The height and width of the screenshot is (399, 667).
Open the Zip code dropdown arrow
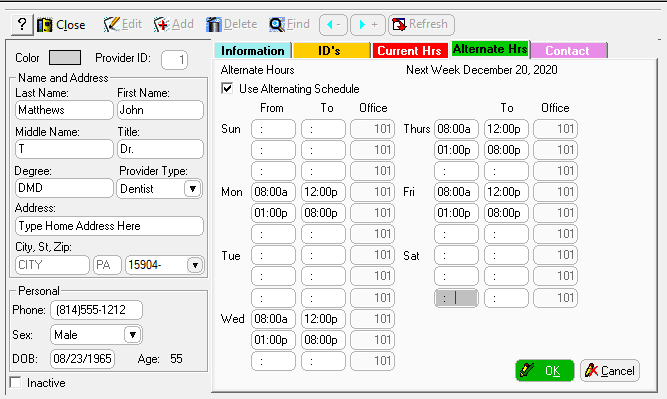[x=195, y=265]
